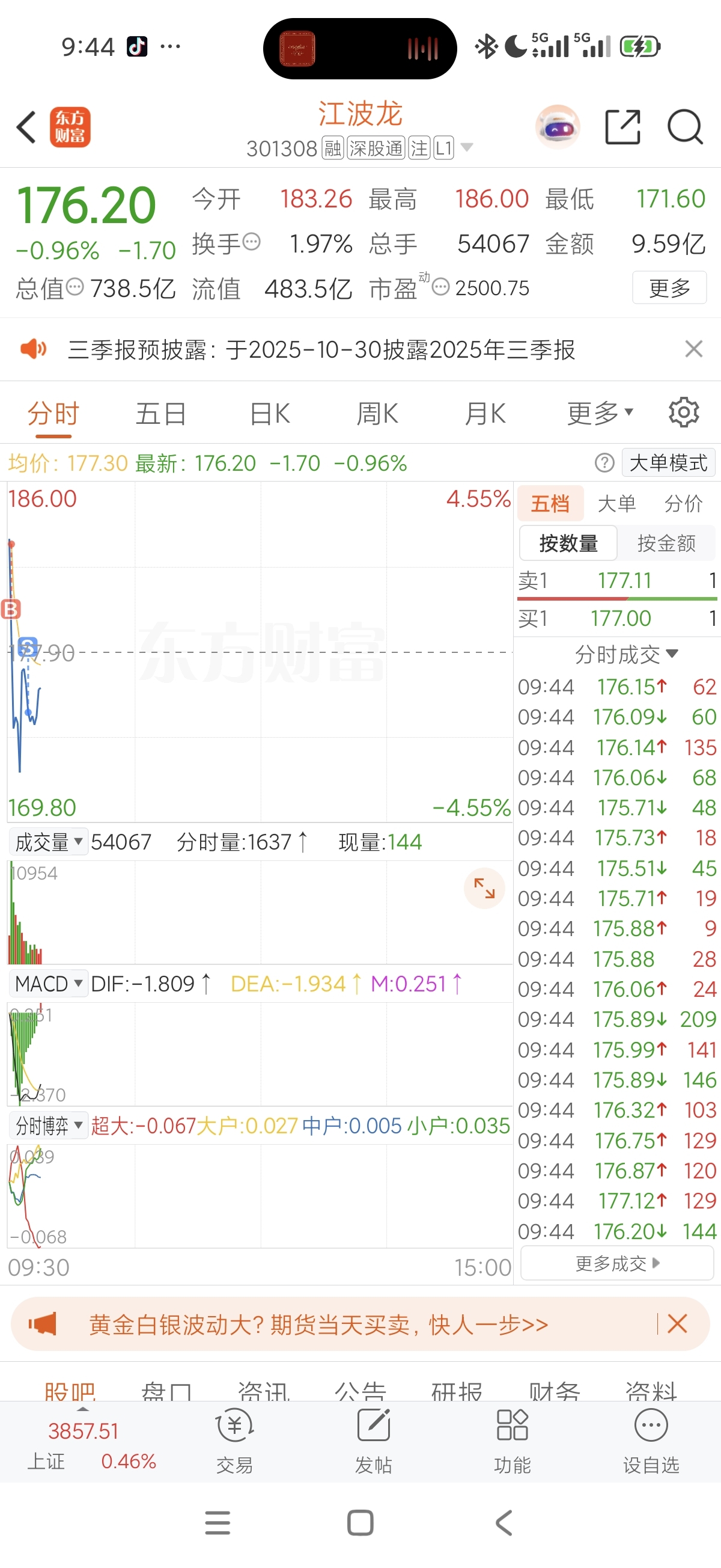The height and width of the screenshot is (1568, 721).
Task: Tap the 发帖 post icon
Action: pos(373,1439)
